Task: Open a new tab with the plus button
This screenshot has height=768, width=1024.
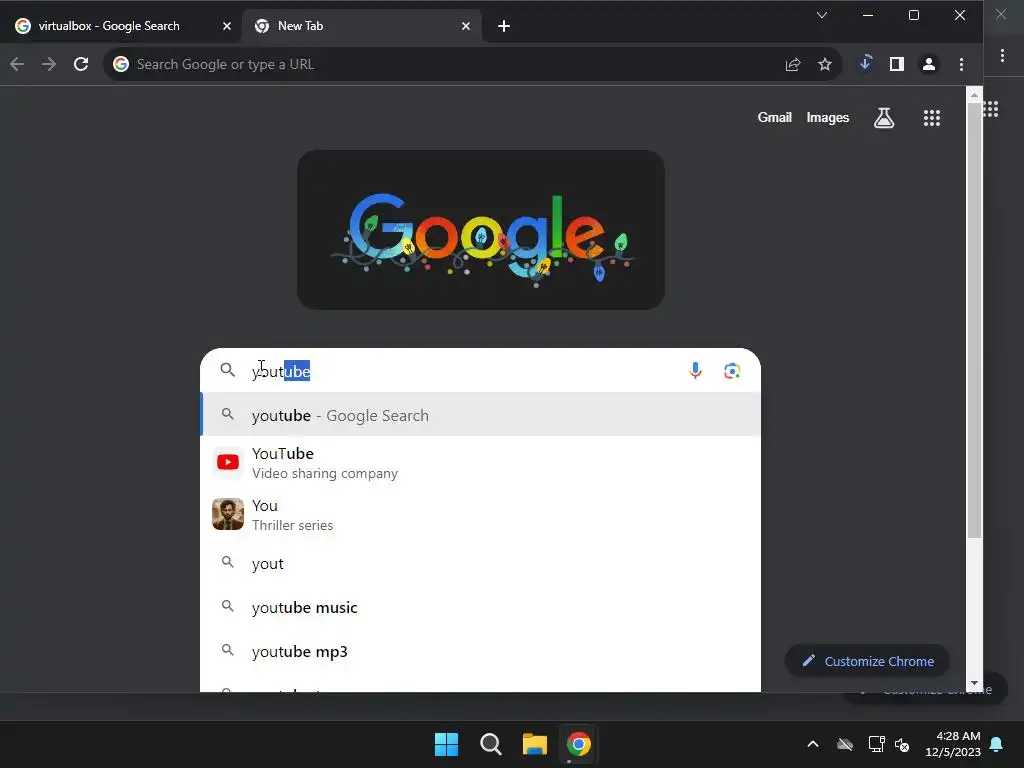Action: point(504,26)
